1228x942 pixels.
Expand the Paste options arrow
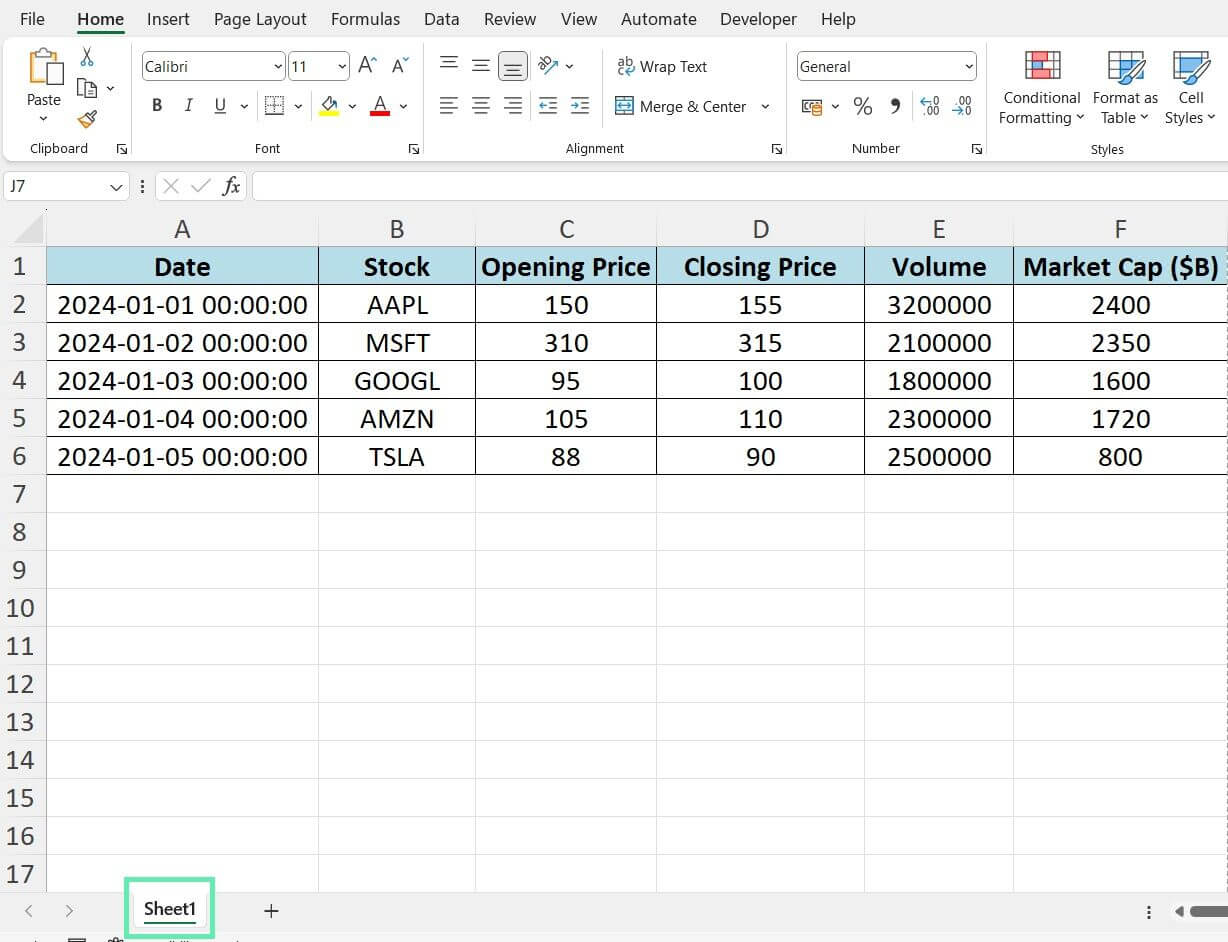pyautogui.click(x=44, y=119)
